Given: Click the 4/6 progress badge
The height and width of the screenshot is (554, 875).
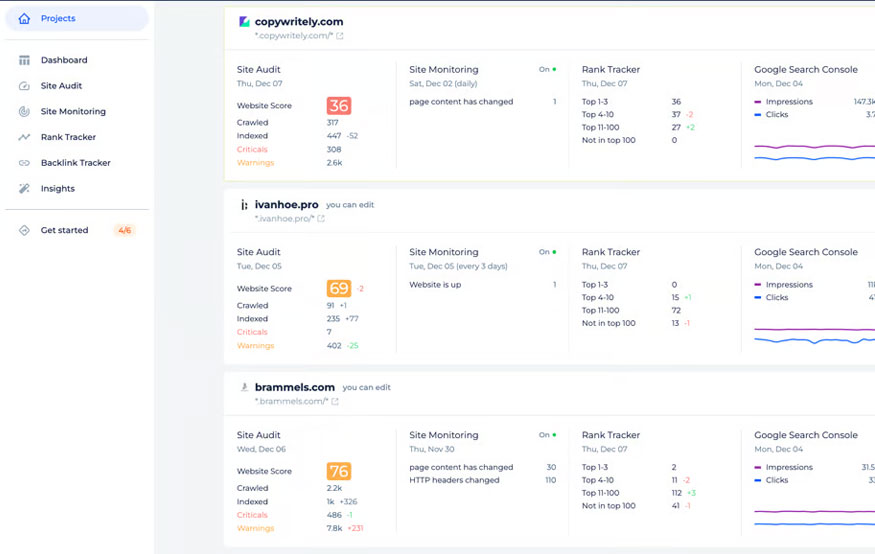Looking at the screenshot, I should coord(124,230).
